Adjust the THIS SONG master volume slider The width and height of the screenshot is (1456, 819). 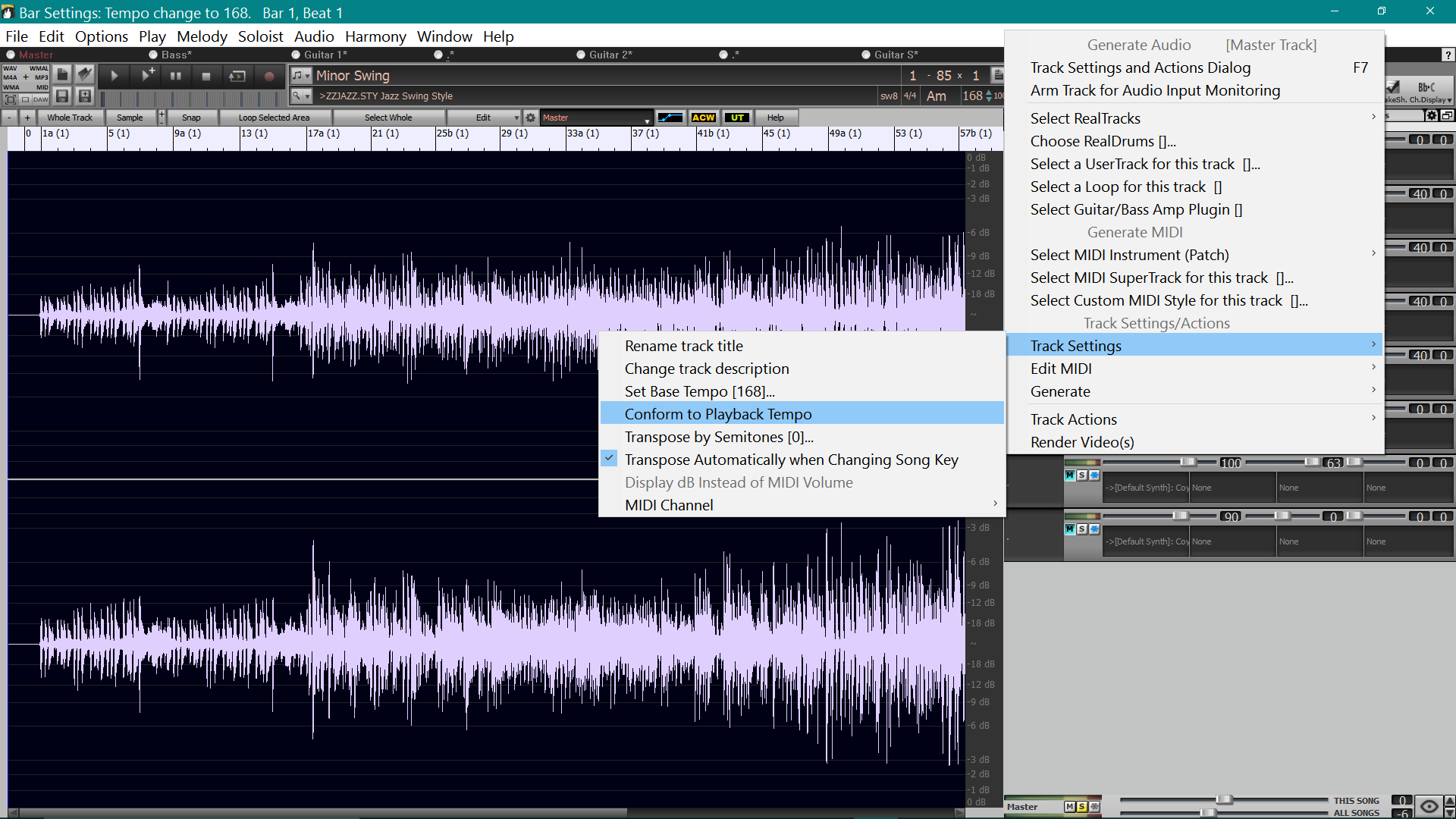(1223, 800)
